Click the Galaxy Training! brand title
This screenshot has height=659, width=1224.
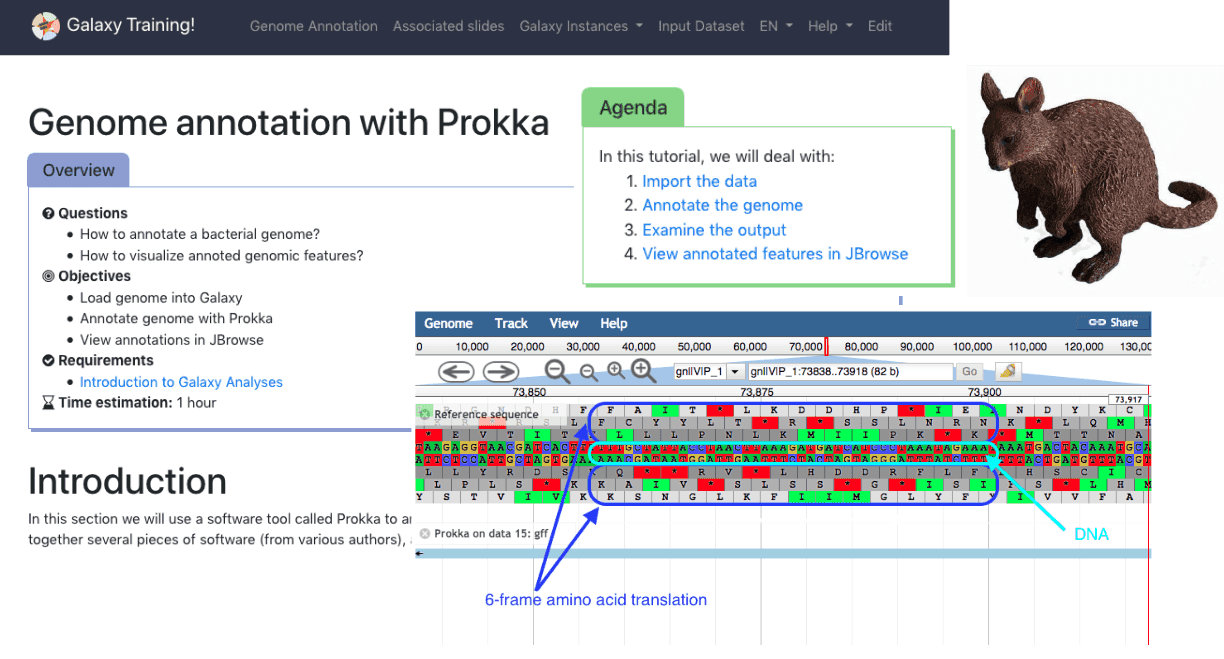pyautogui.click(x=131, y=26)
